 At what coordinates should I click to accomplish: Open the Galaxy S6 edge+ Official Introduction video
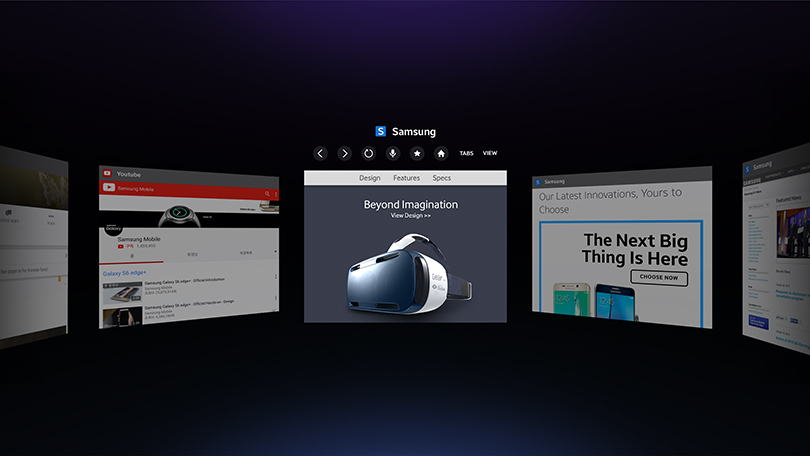click(x=185, y=283)
